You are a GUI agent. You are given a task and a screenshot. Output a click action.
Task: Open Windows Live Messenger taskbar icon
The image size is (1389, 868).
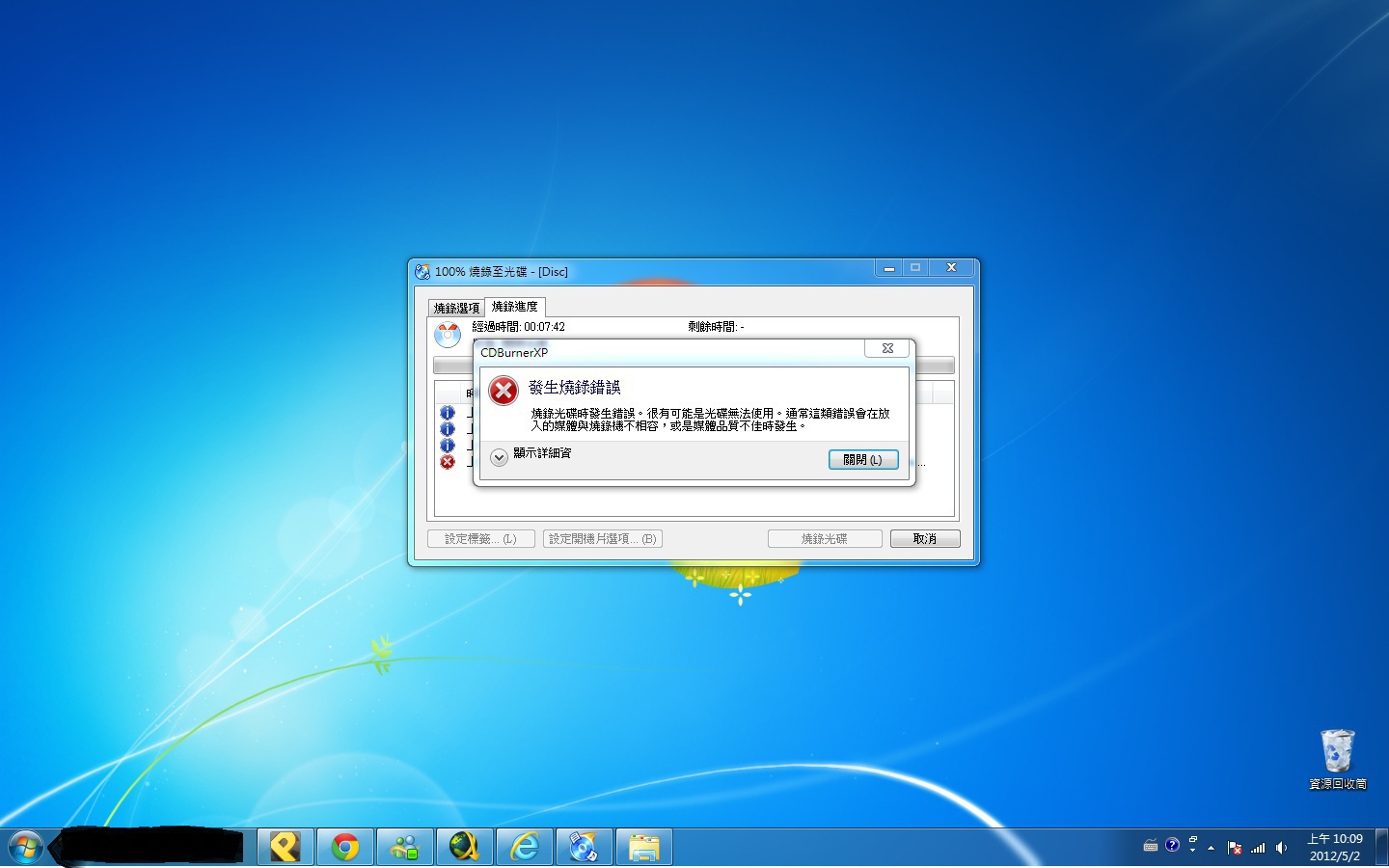[404, 848]
